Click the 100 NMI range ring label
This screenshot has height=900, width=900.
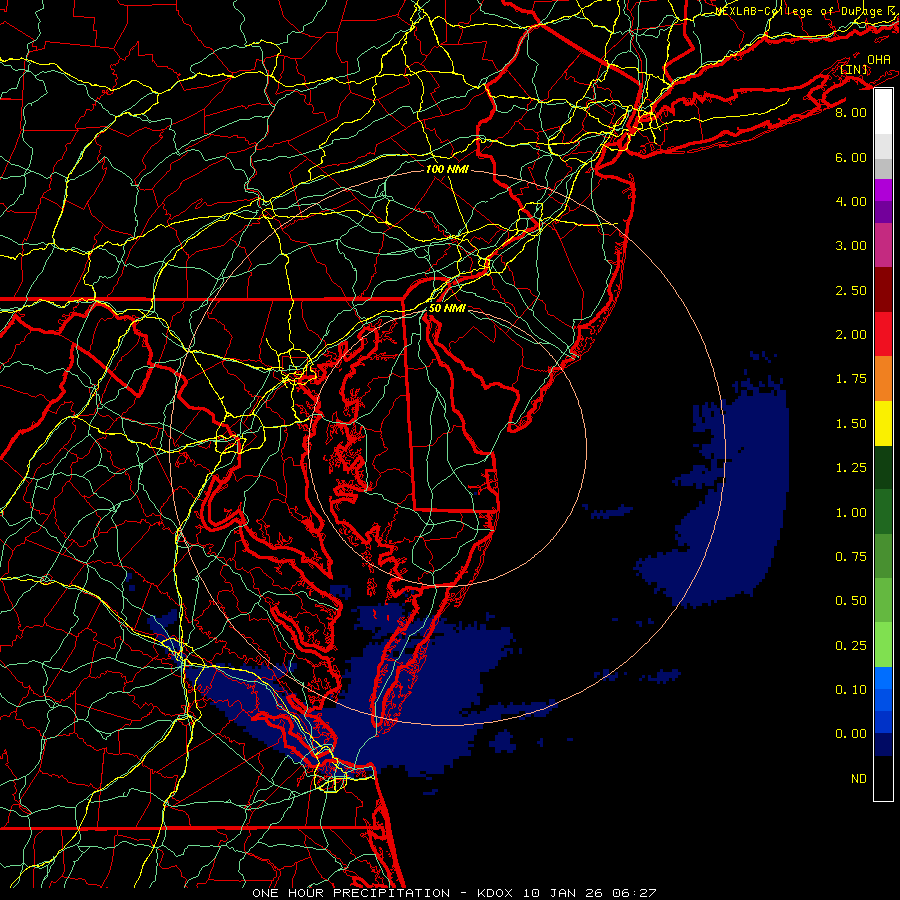click(x=447, y=169)
